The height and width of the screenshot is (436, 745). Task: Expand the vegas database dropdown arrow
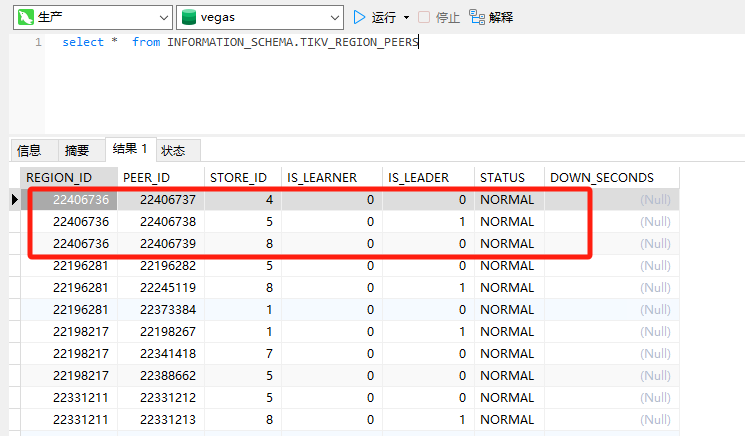point(335,18)
